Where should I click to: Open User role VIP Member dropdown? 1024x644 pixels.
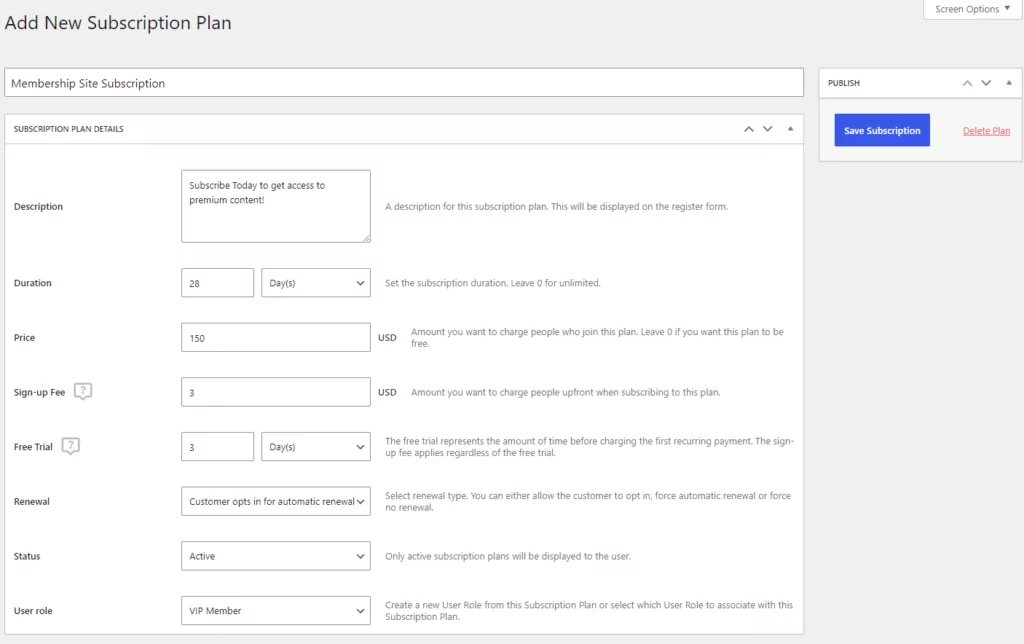click(276, 610)
